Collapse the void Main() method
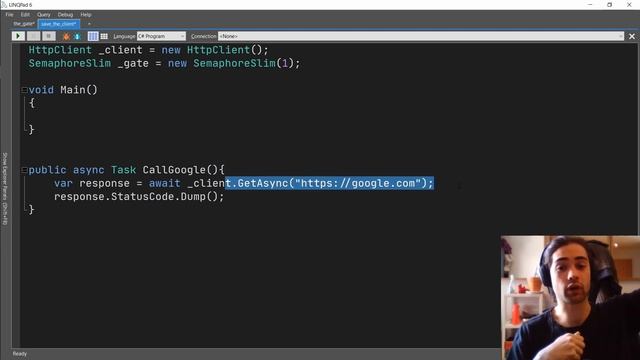Viewport: 640px width, 360px height. pyautogui.click(x=24, y=90)
